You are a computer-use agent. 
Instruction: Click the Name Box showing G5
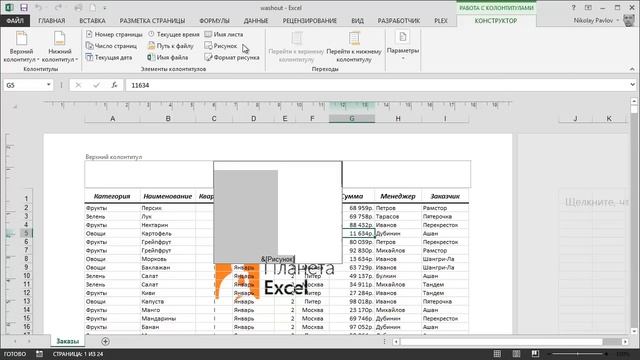24,85
